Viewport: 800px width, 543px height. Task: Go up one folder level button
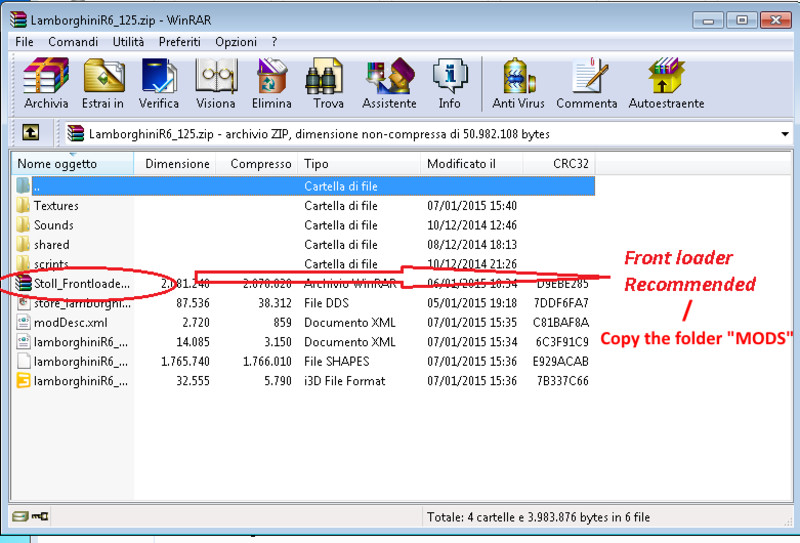31,133
